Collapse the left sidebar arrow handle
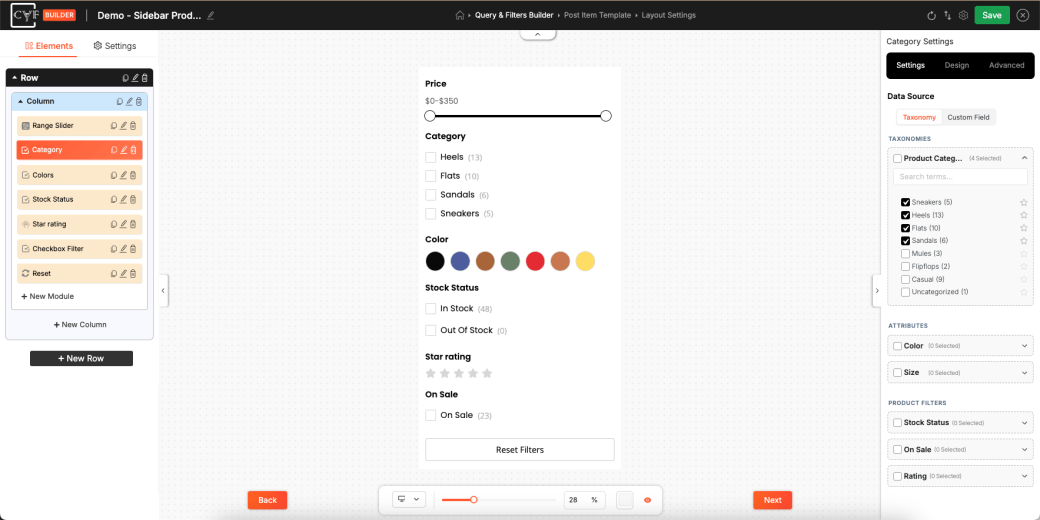Screen dimensions: 1040x520 click(x=163, y=291)
